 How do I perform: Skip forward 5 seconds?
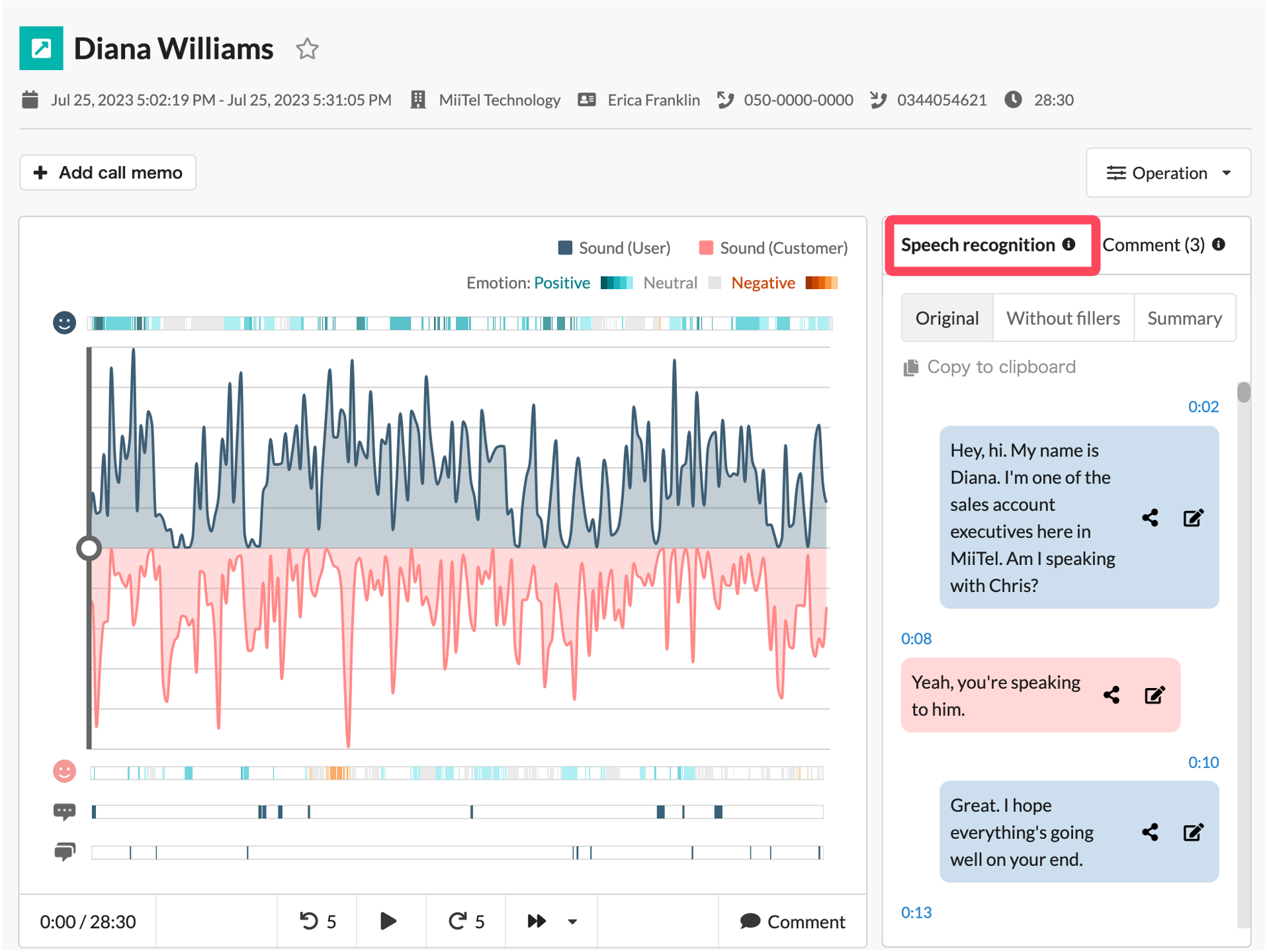(466, 922)
